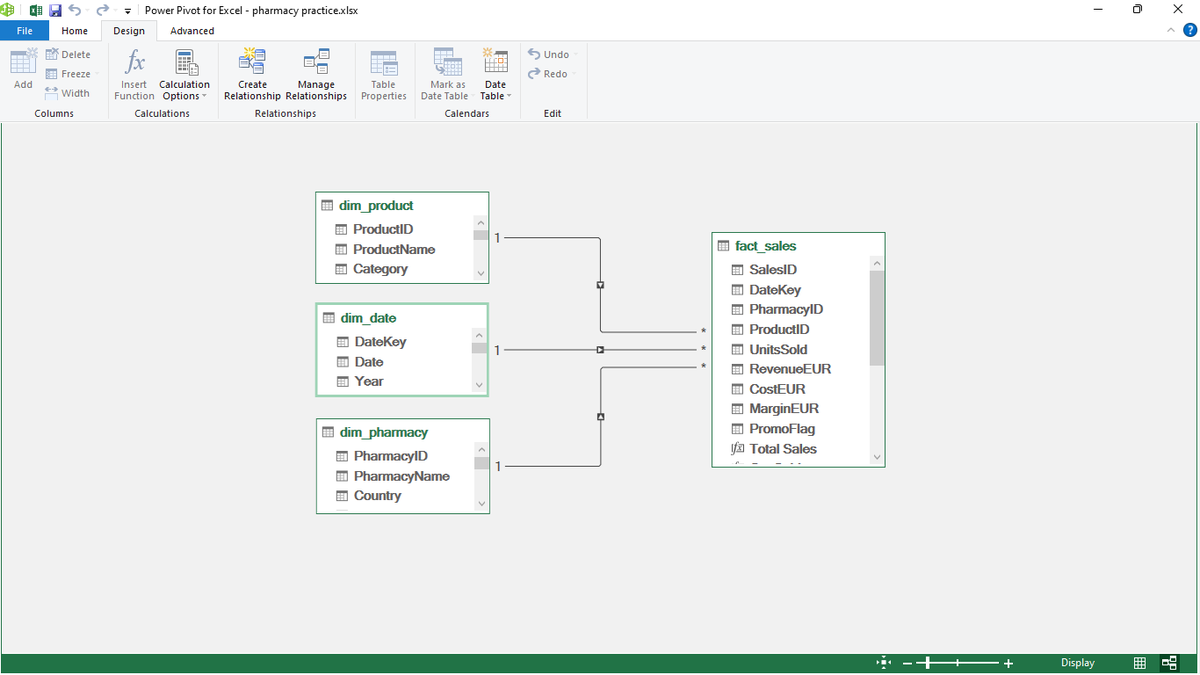Open the Date Table dropdown
The width and height of the screenshot is (1200, 675).
coord(495,74)
